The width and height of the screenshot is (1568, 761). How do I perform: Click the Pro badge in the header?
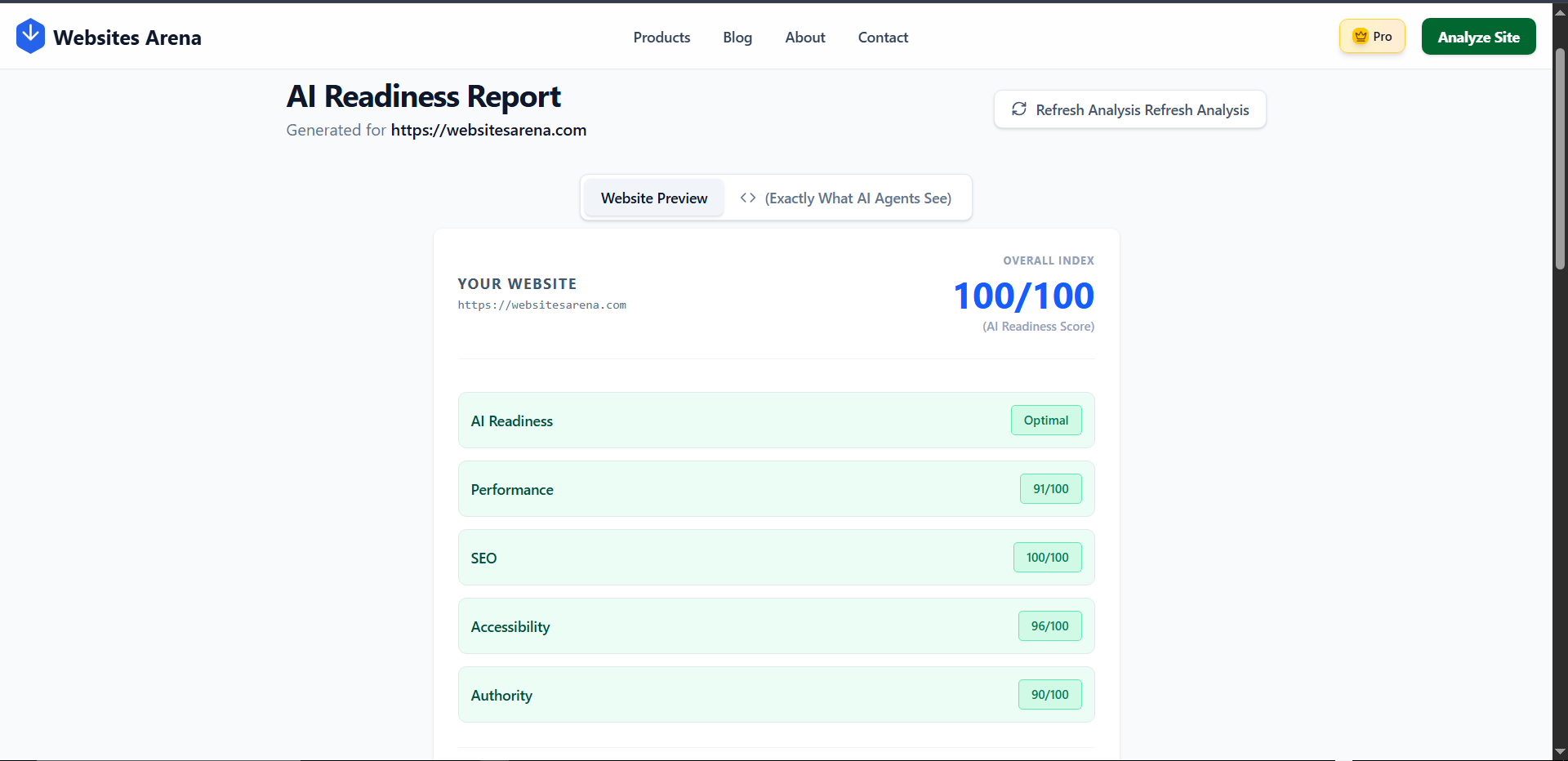pos(1372,36)
